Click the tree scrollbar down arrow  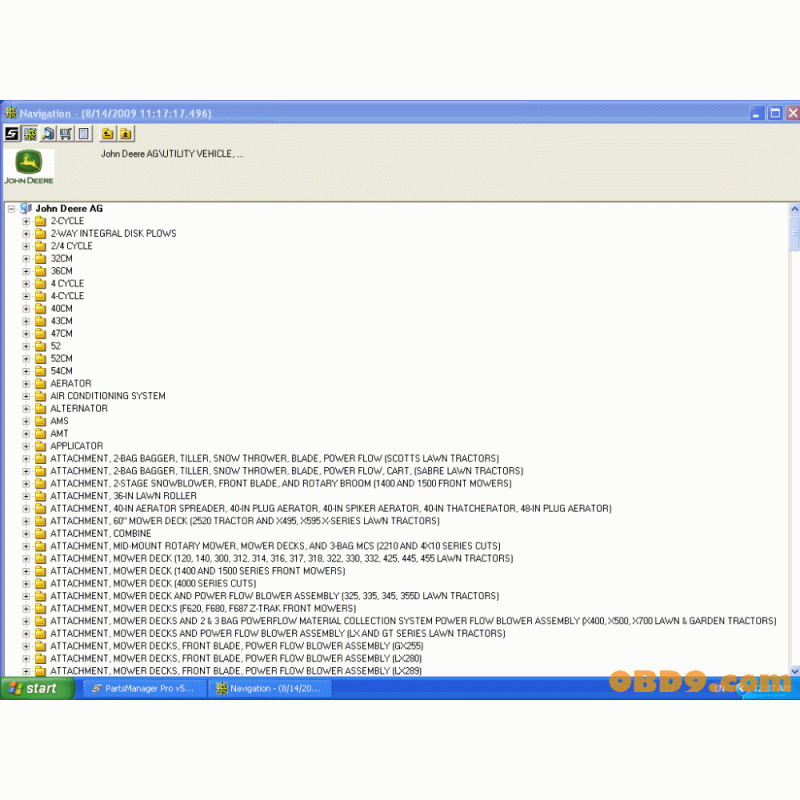point(794,671)
